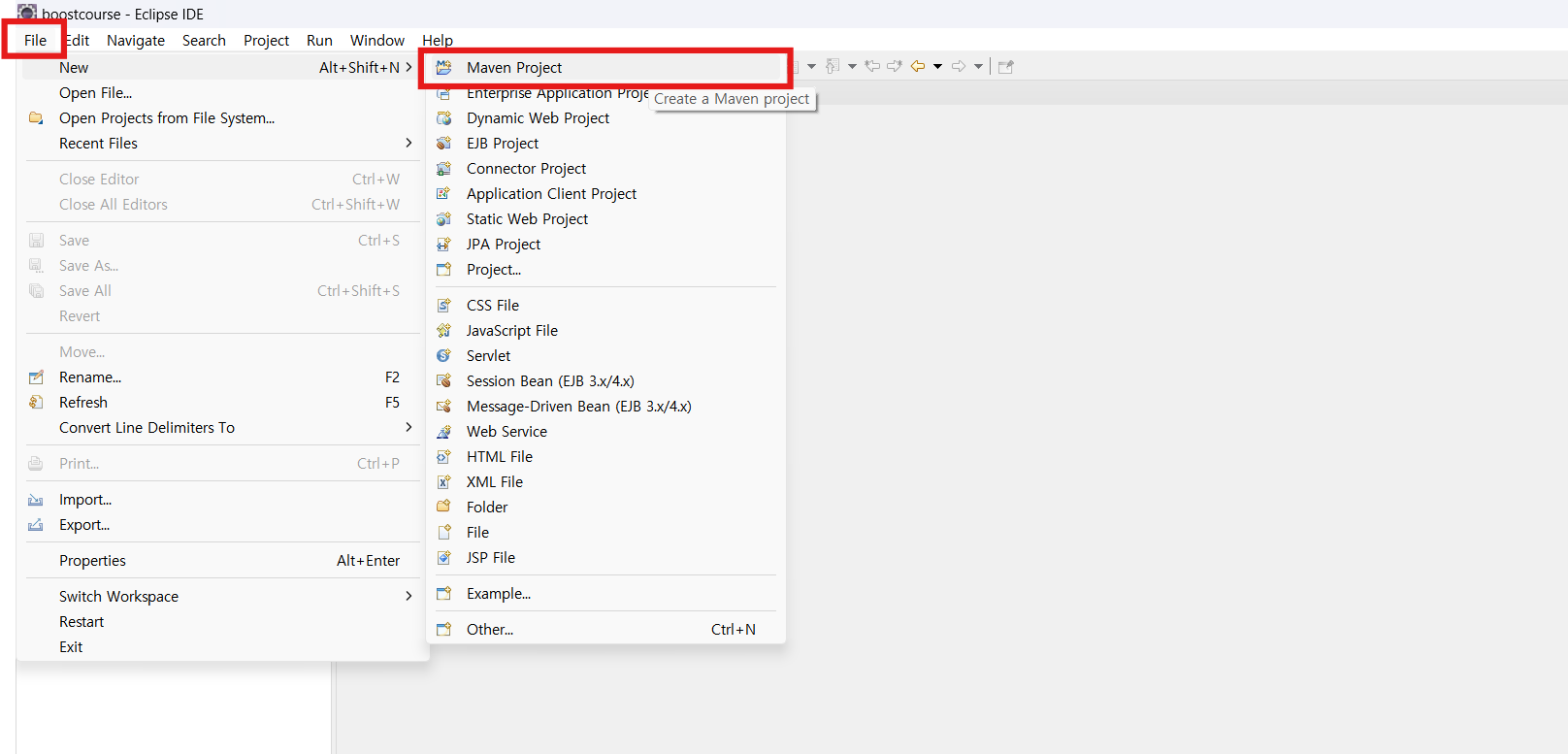Choose Exit from the File menu
This screenshot has width=1568, height=754.
[x=222, y=647]
